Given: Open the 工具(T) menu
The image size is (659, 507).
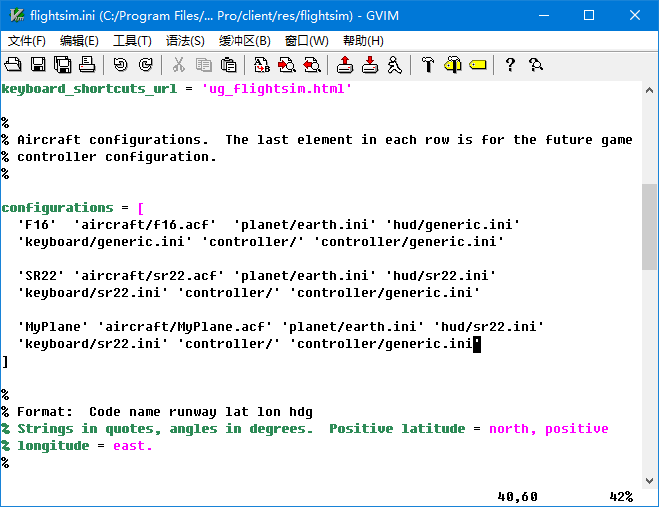Looking at the screenshot, I should click(132, 41).
